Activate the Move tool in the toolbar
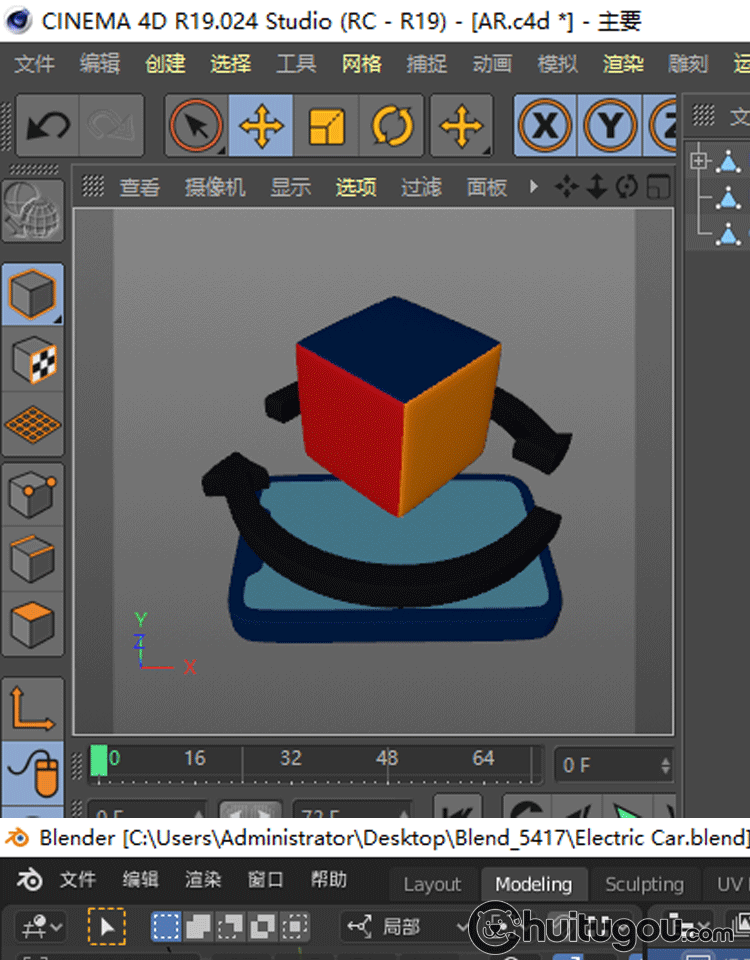 point(261,126)
